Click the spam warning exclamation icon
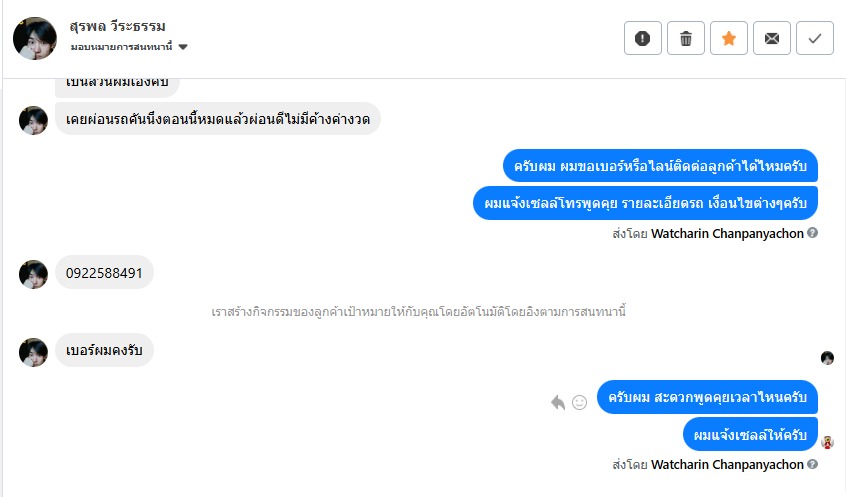Viewport: 846px width, 497px height. tap(643, 38)
